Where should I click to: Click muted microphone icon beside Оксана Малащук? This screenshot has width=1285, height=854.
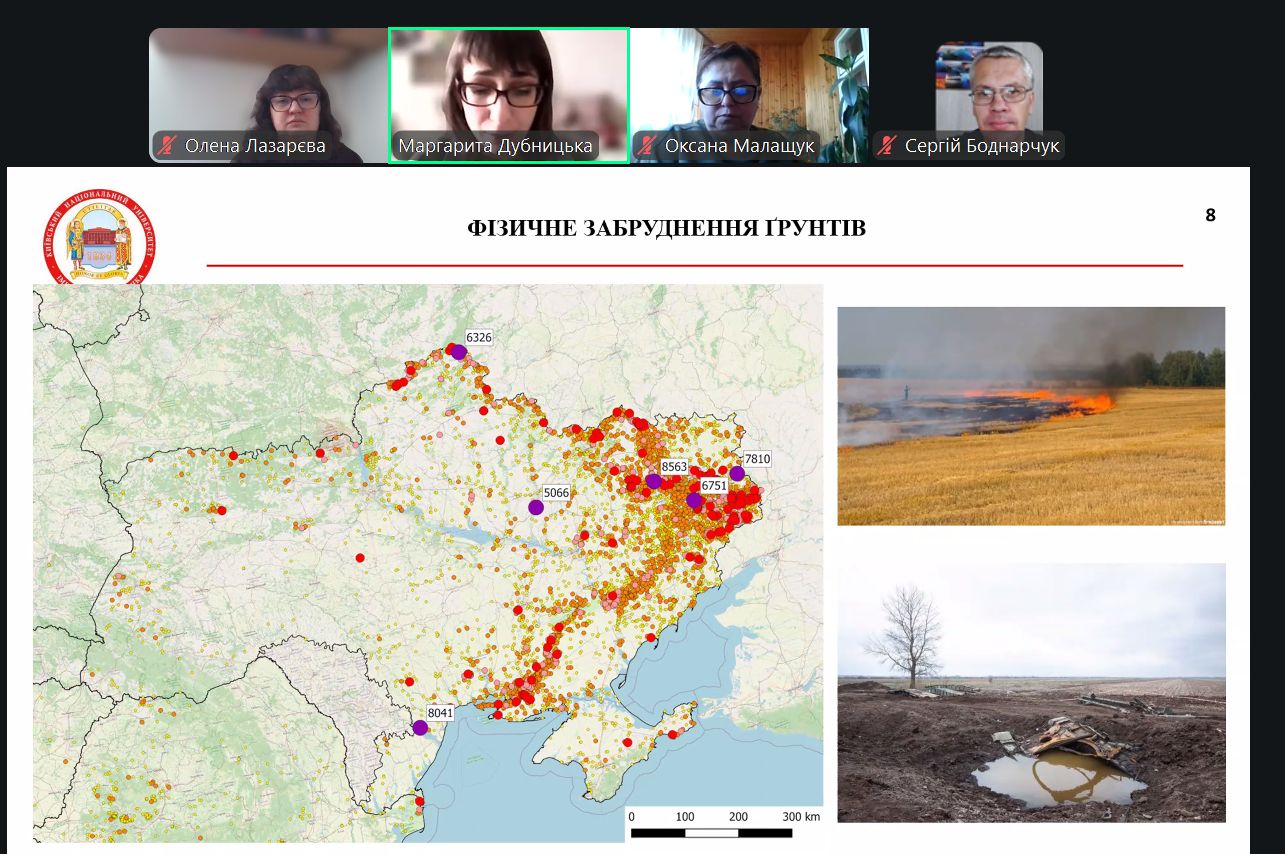pos(648,146)
